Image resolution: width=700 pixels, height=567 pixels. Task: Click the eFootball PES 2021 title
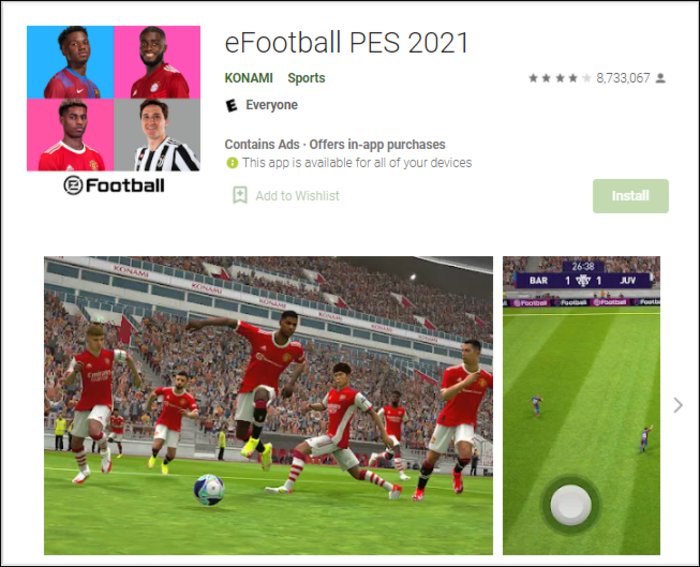point(346,43)
